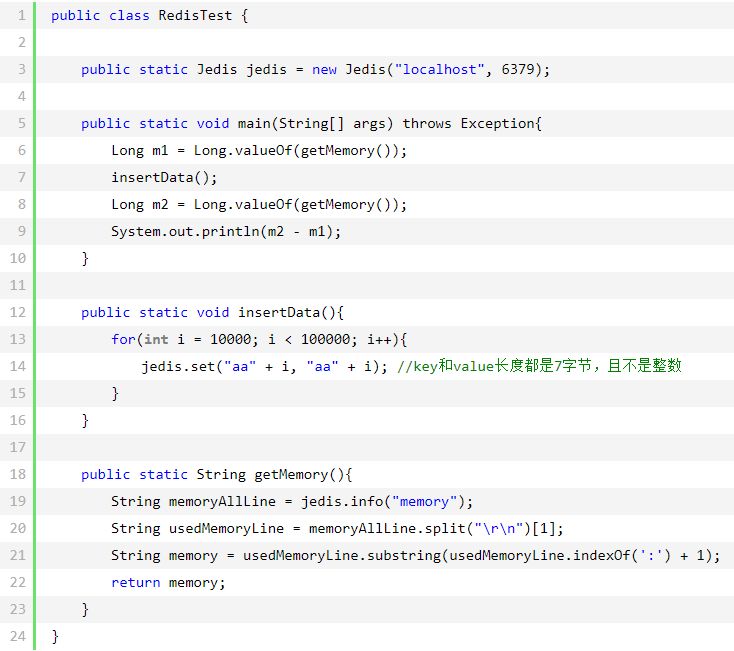Click the green Chinese comment
The width and height of the screenshot is (734, 651).
539,366
